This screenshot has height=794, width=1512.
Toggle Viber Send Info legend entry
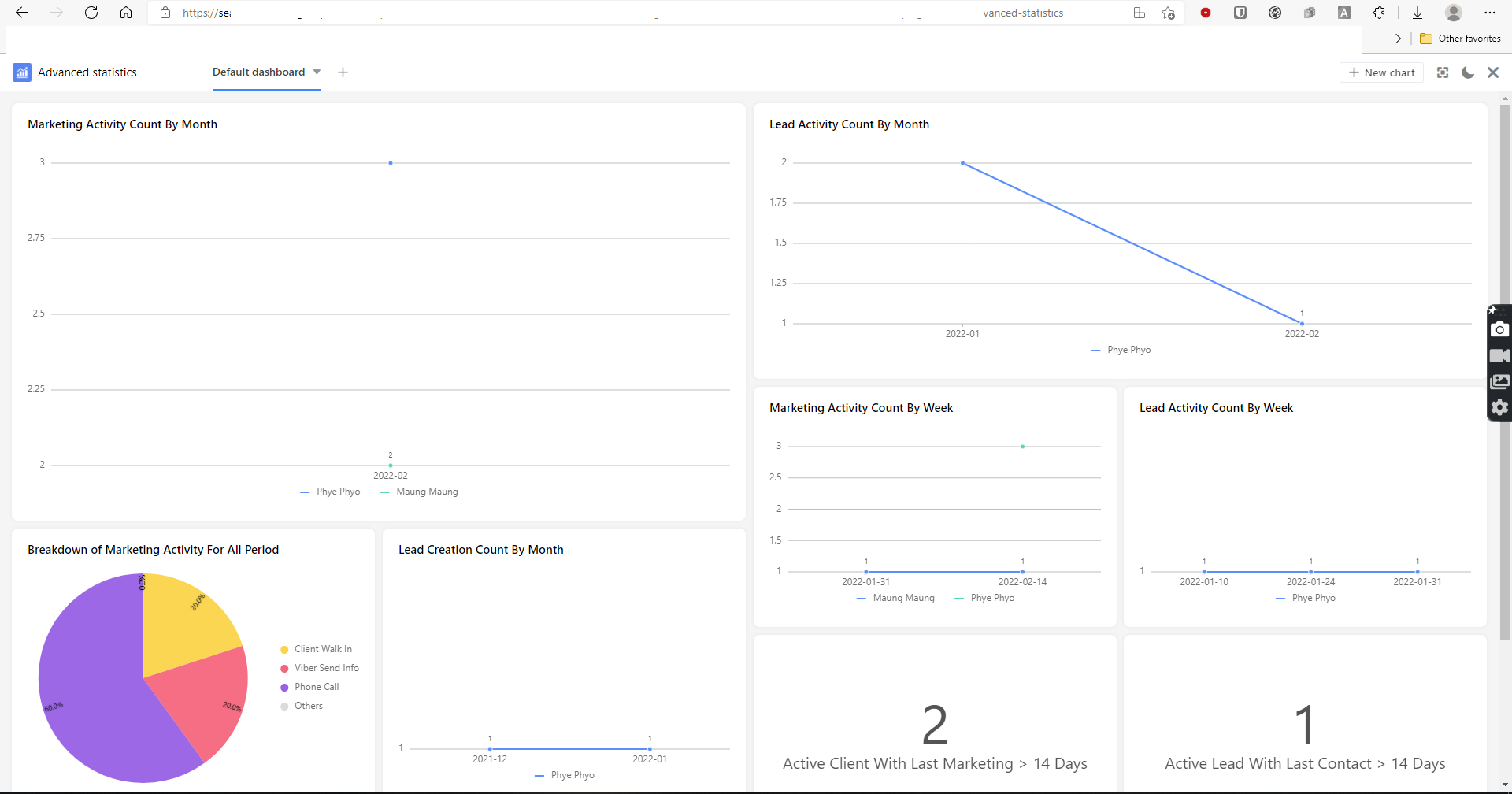pyautogui.click(x=326, y=668)
